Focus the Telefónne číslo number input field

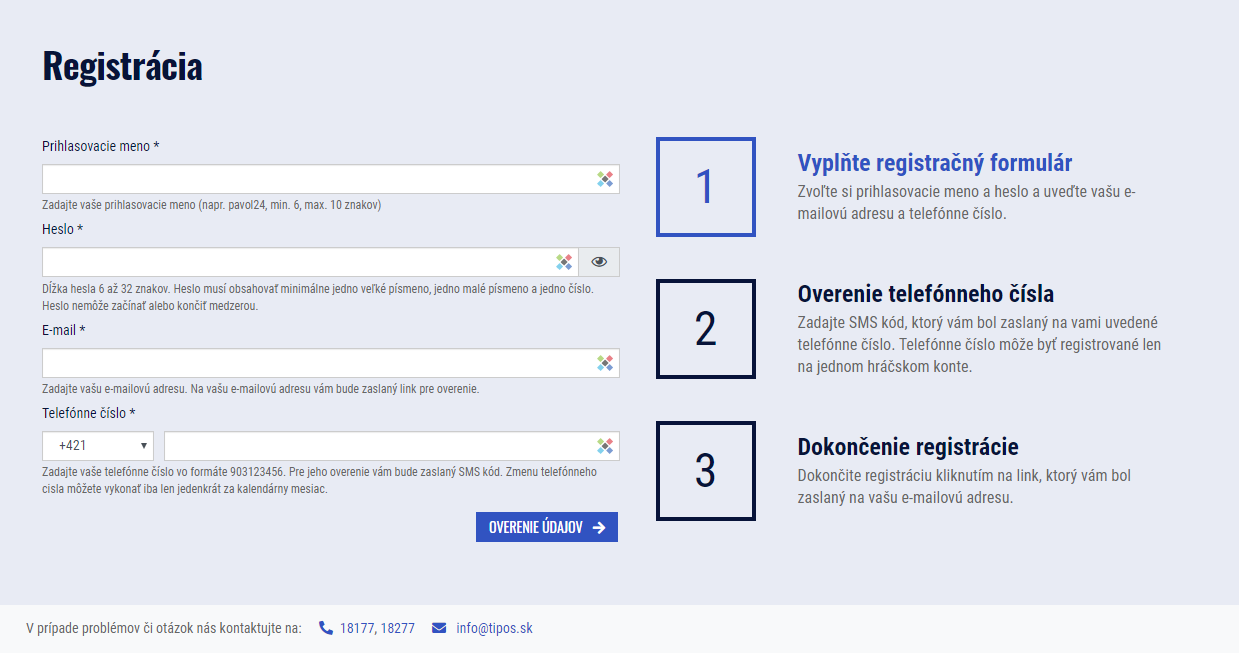tap(392, 446)
